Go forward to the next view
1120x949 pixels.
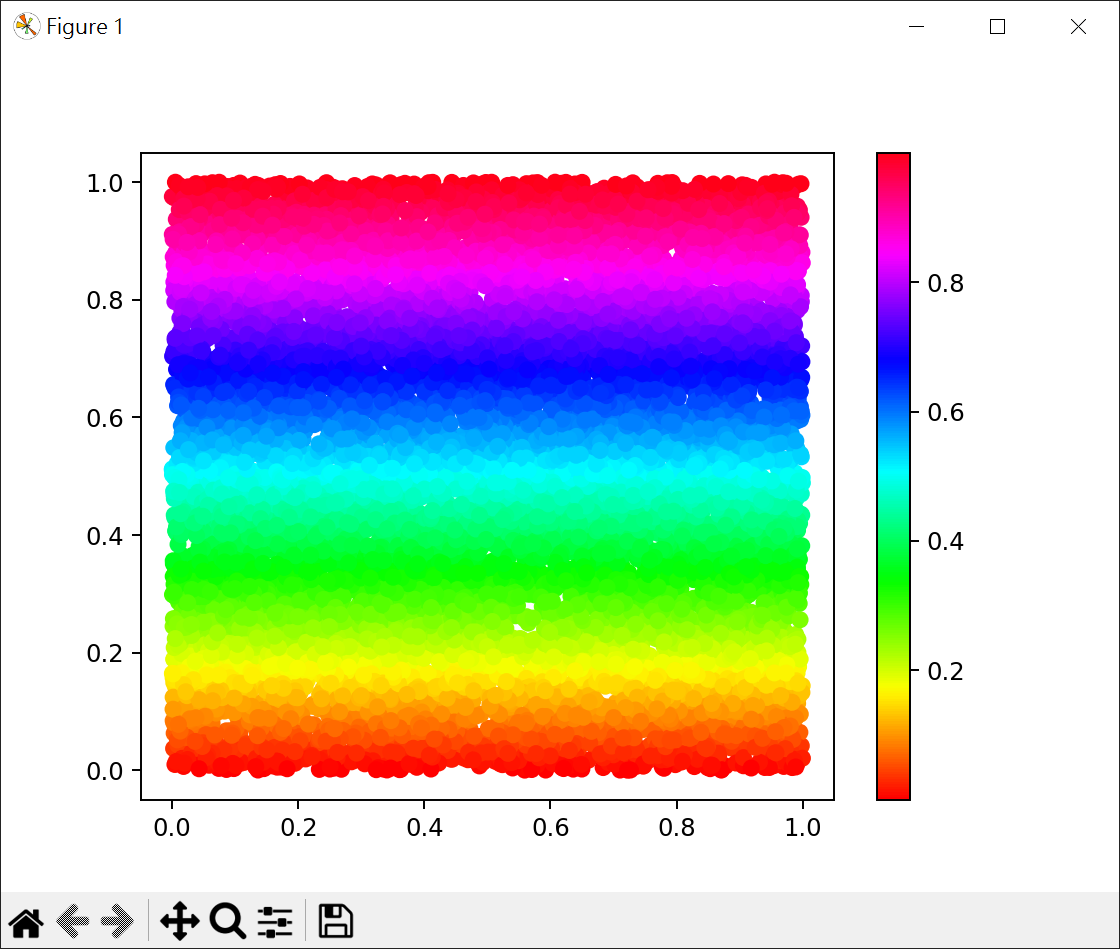117,920
